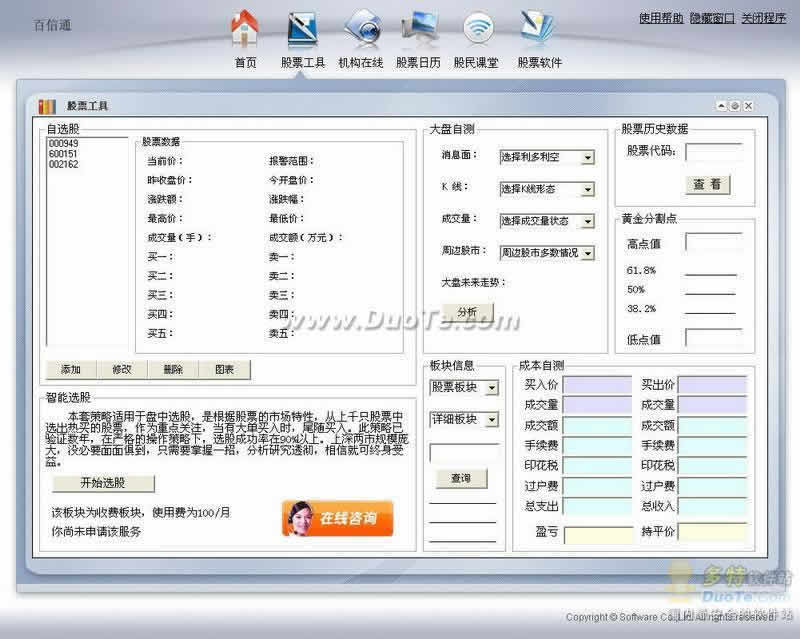
Task: Click the 隐藏窗口 link
Action: point(711,18)
